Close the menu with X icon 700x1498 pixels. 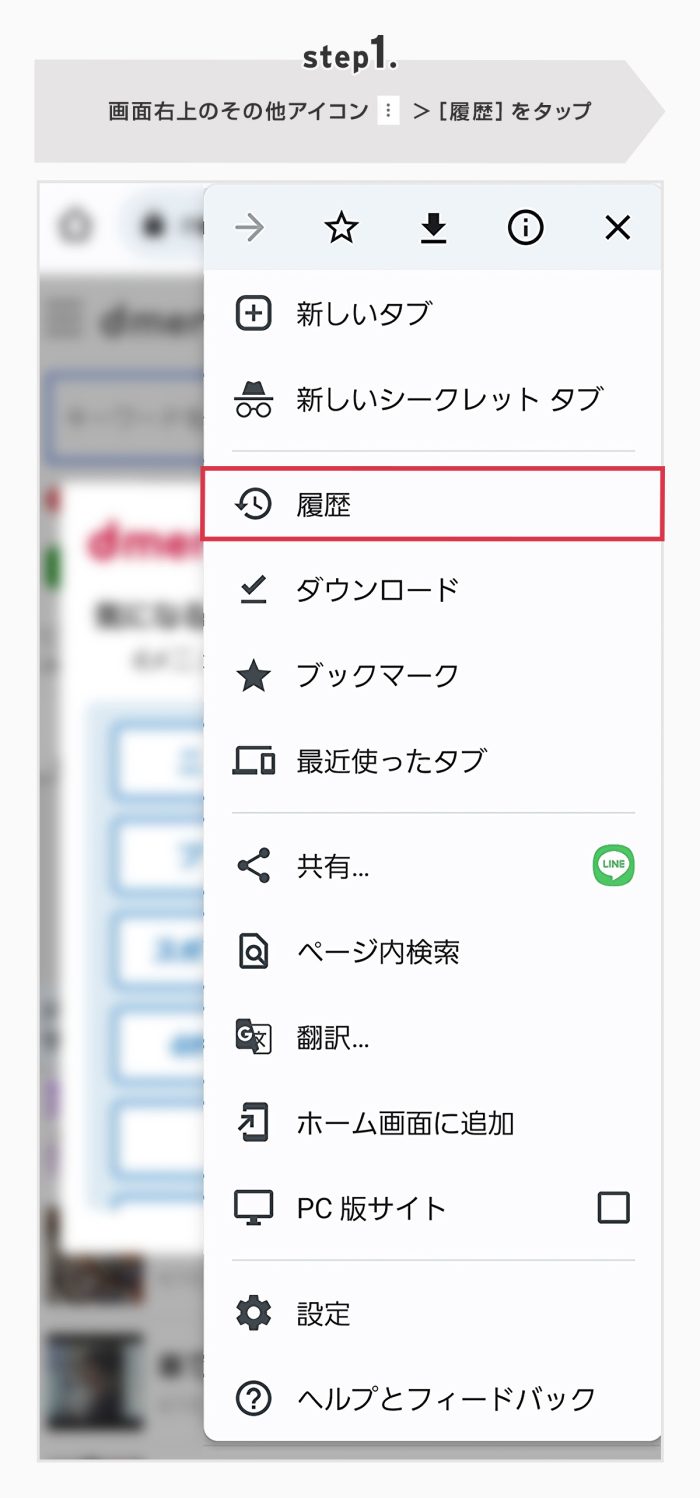tap(618, 229)
